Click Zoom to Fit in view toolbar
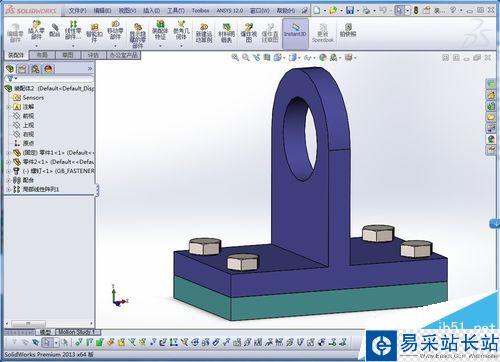Screen dimensions: 500x362 pos(235,58)
